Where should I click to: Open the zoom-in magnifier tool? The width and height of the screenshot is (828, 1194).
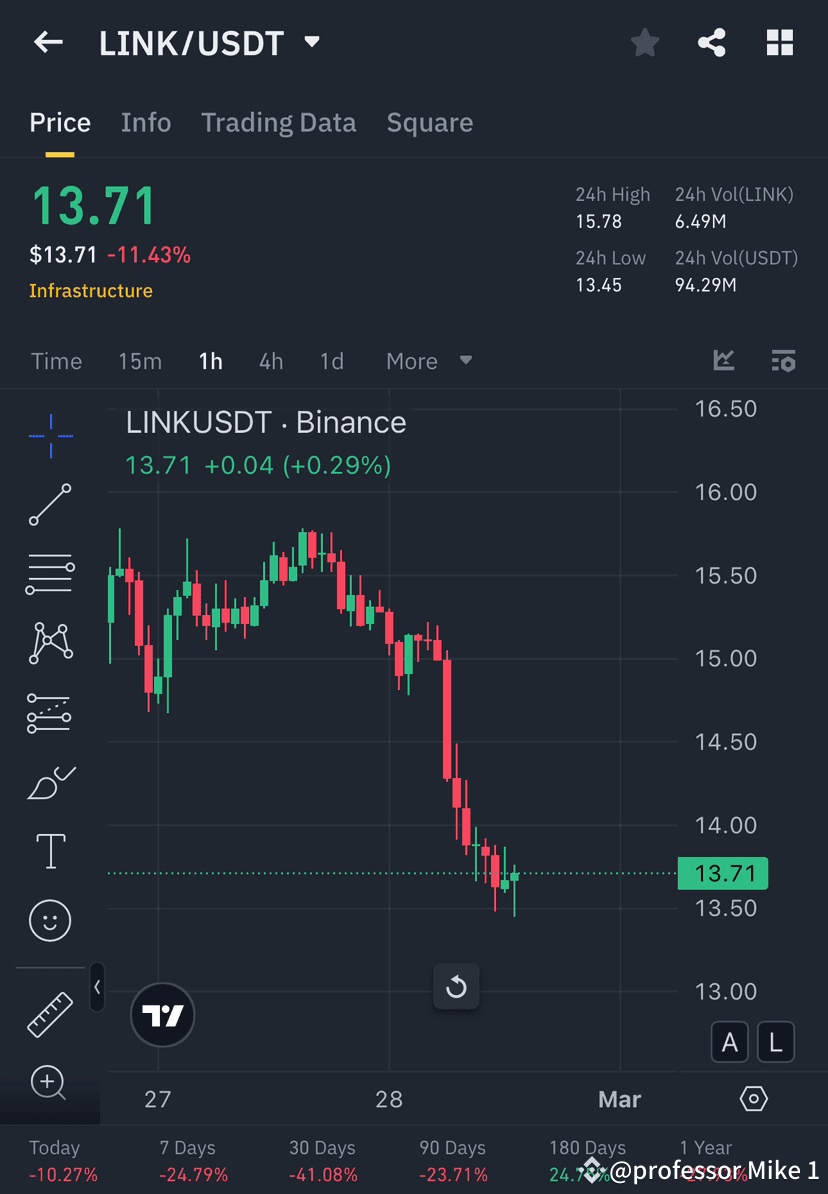coord(50,1083)
